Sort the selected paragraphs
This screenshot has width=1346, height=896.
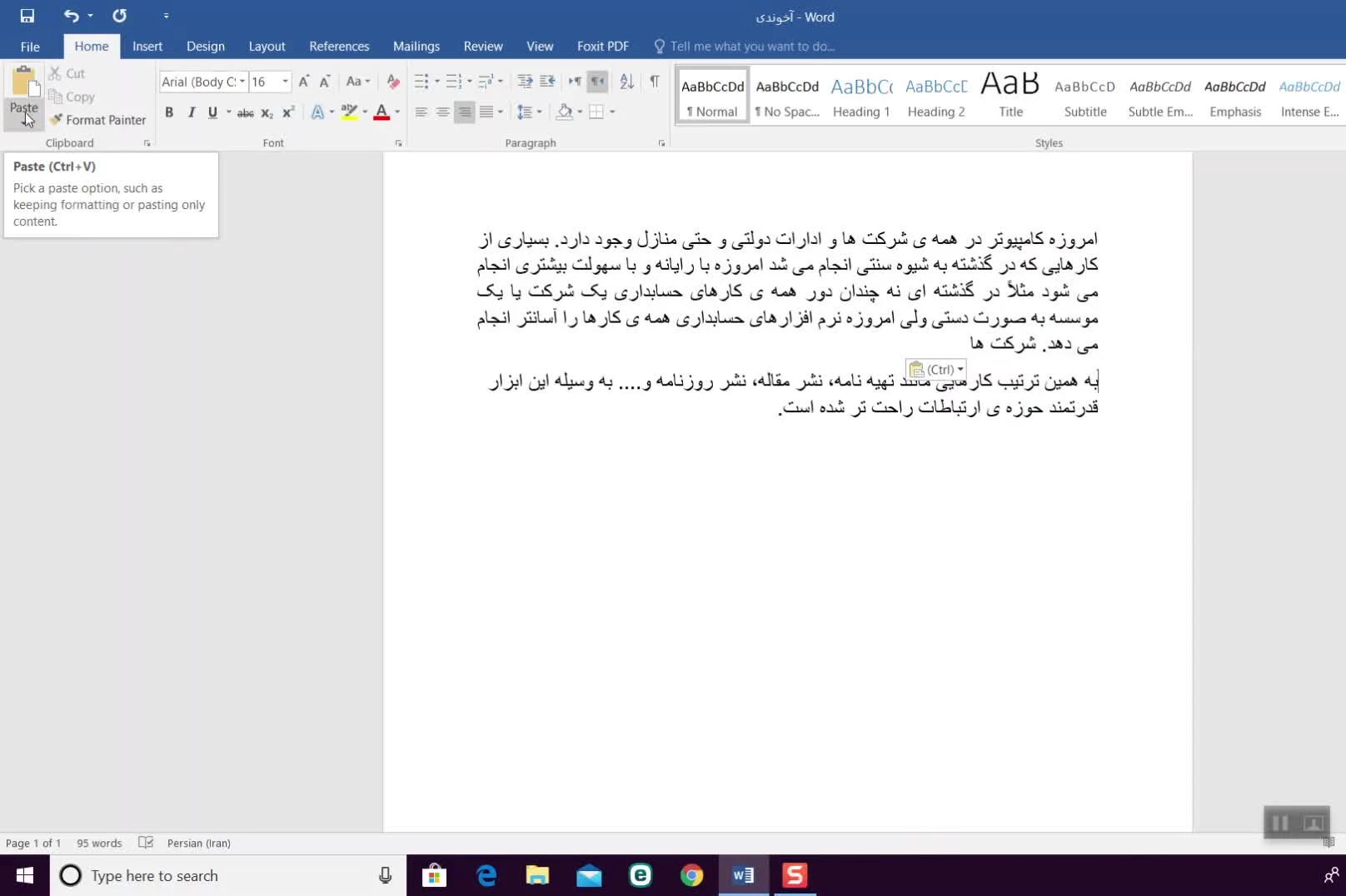(x=627, y=82)
